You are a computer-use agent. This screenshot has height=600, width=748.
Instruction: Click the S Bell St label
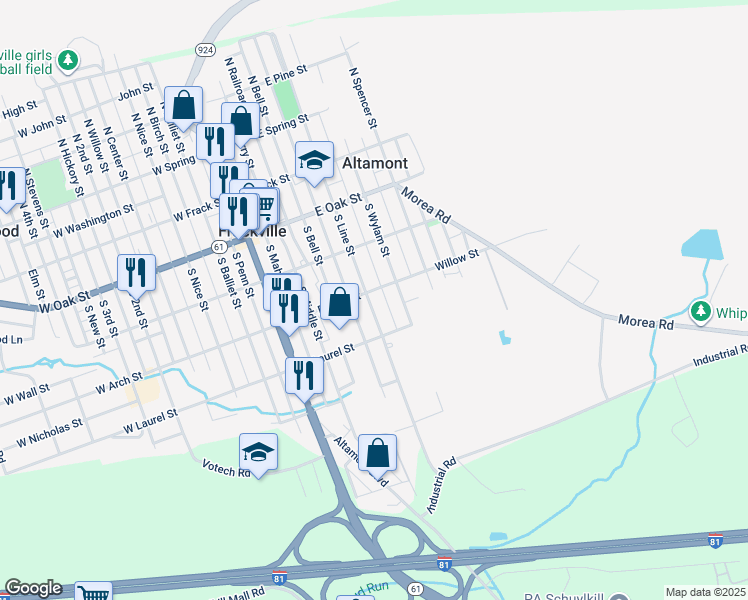click(x=313, y=245)
